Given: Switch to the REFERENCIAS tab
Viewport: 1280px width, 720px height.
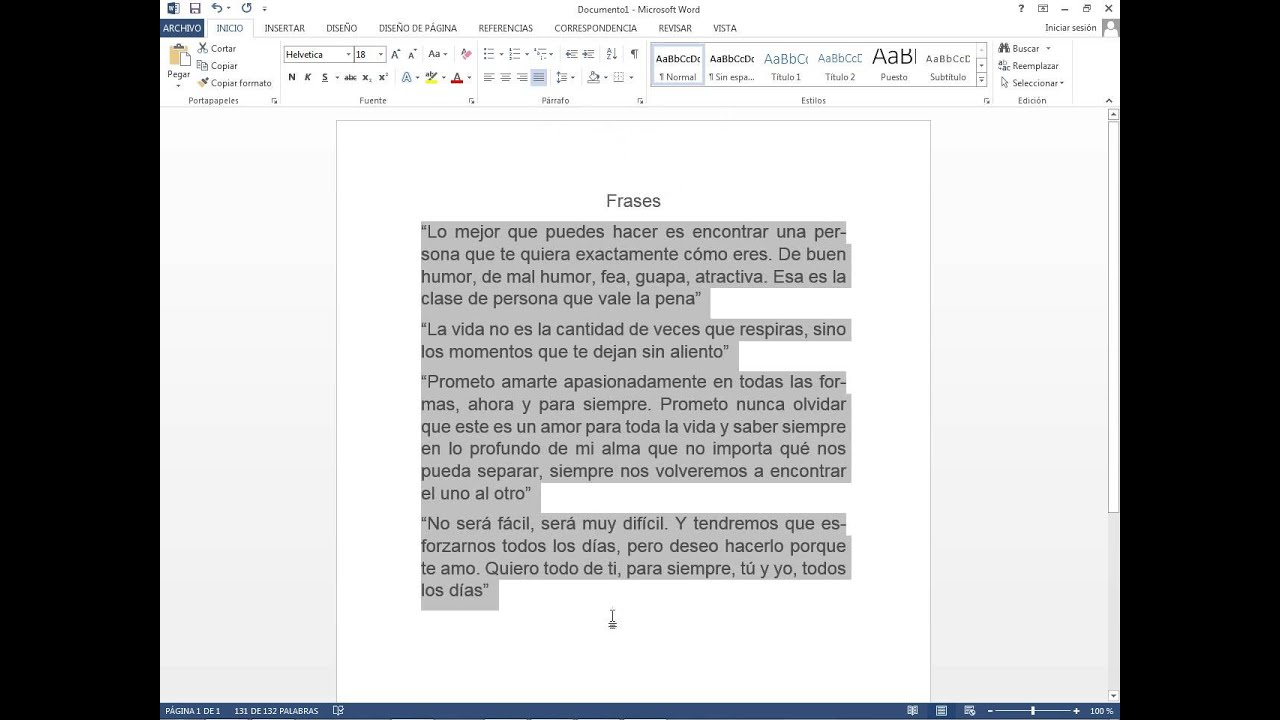Looking at the screenshot, I should point(506,28).
